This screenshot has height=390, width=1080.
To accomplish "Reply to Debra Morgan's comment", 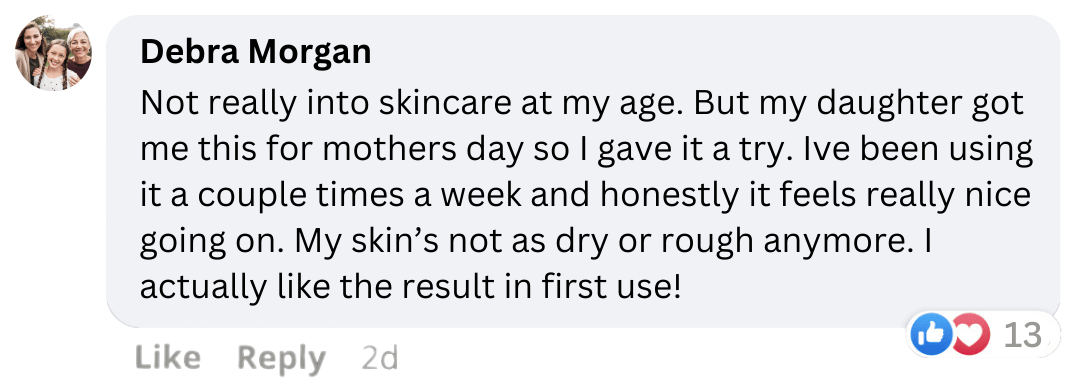I will click(x=281, y=359).
